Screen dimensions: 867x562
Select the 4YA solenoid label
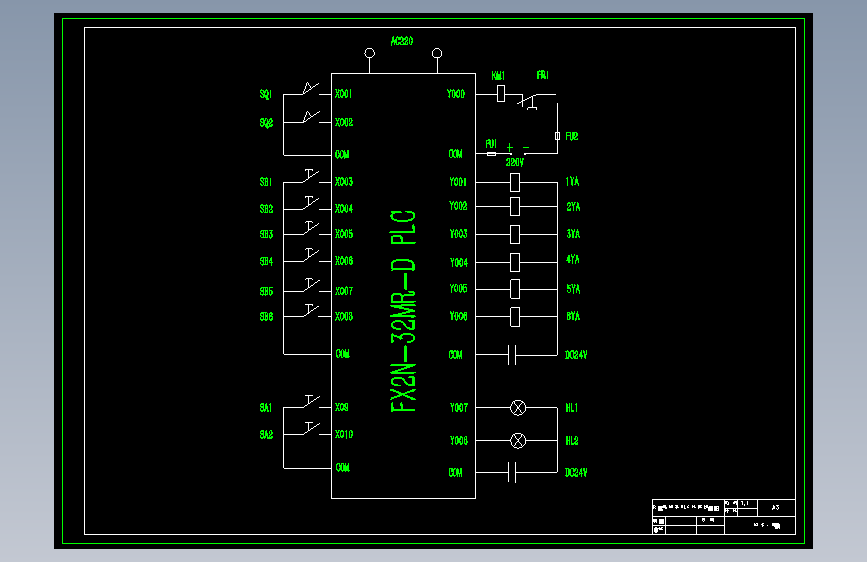(573, 259)
